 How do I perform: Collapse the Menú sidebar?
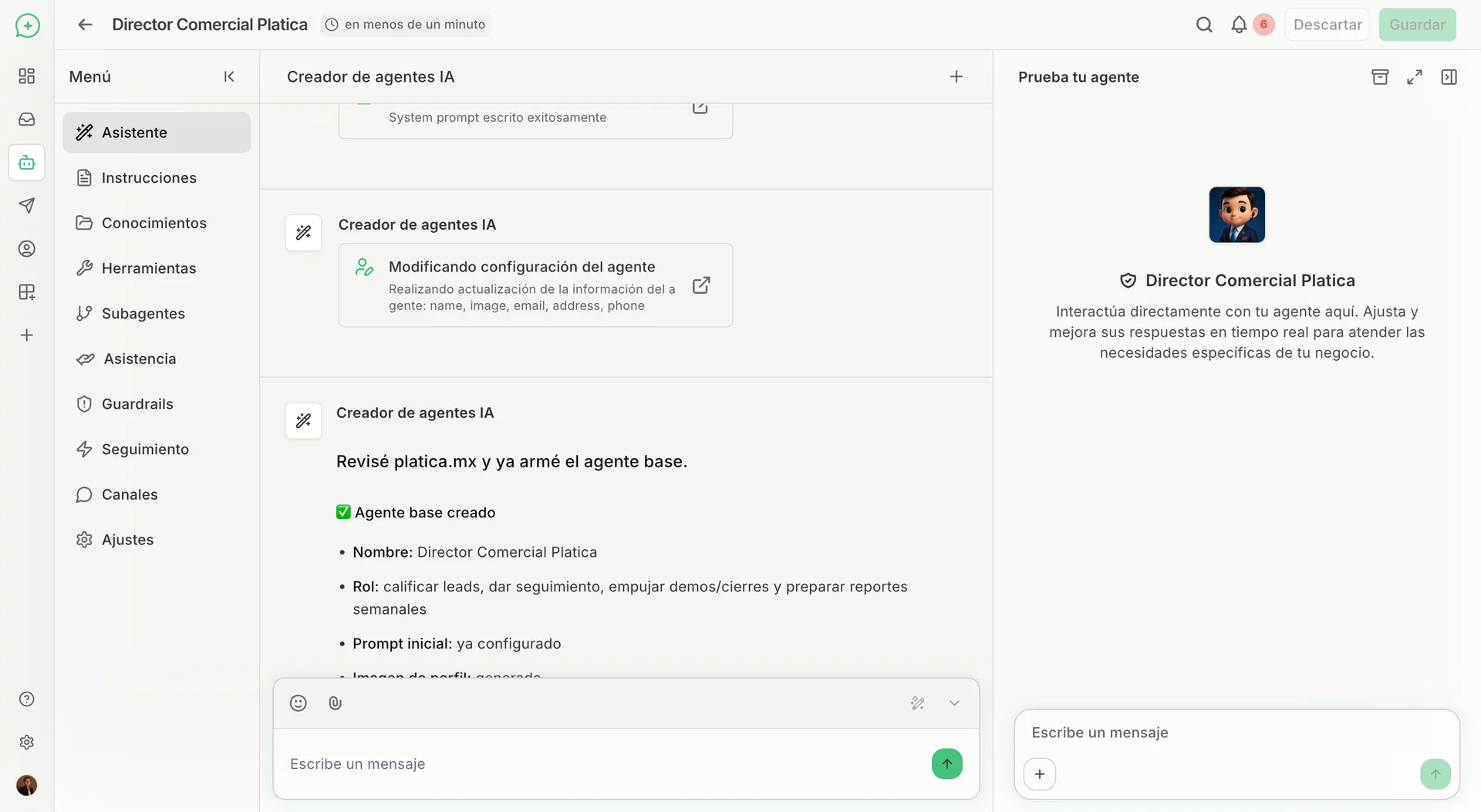click(x=229, y=76)
